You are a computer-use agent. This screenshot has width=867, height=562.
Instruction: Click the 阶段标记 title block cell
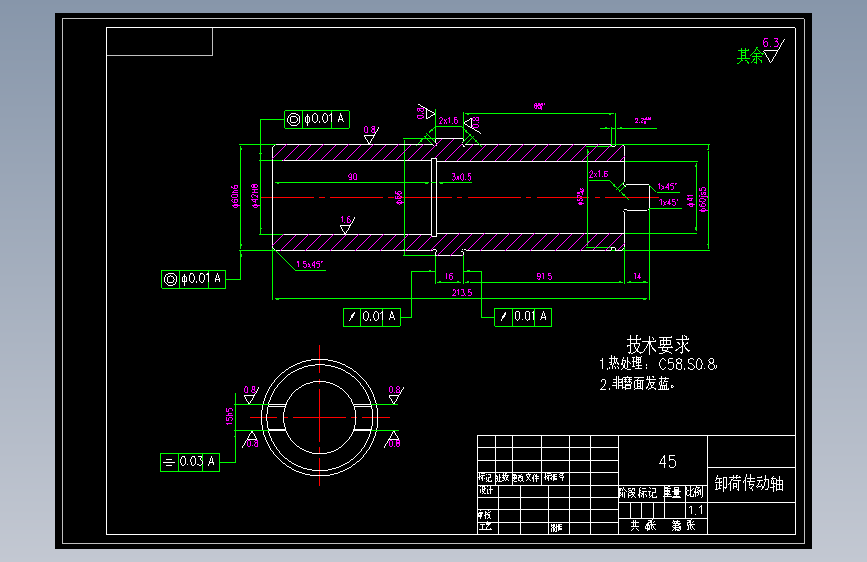click(638, 492)
